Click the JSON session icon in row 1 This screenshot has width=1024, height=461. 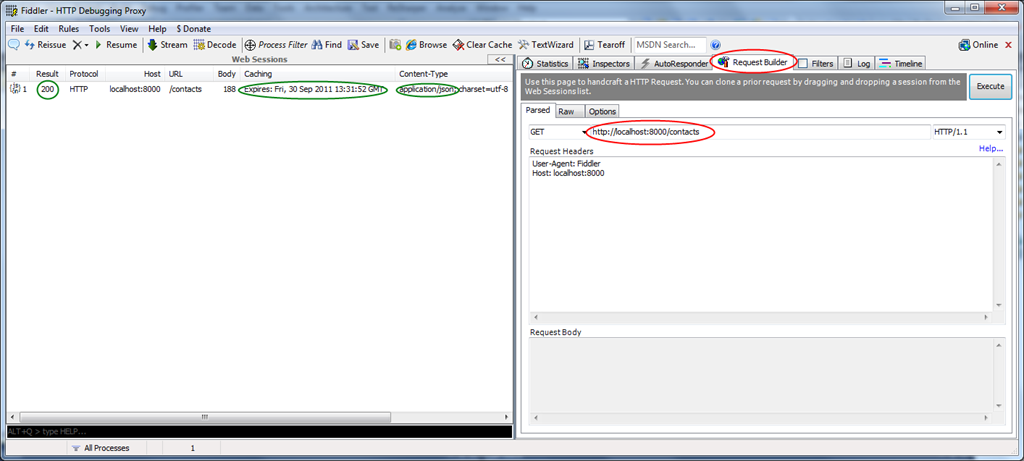[x=15, y=89]
